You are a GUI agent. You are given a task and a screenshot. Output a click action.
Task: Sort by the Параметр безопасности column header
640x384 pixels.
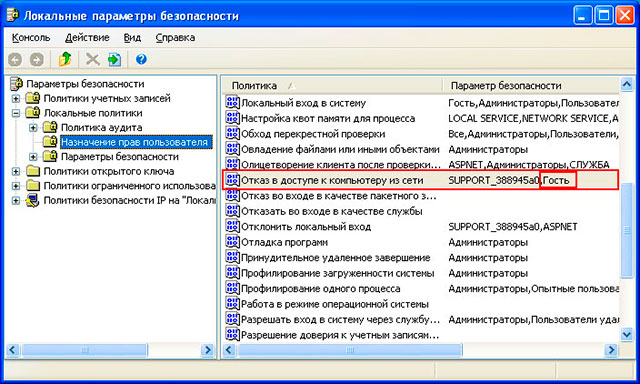coord(531,86)
